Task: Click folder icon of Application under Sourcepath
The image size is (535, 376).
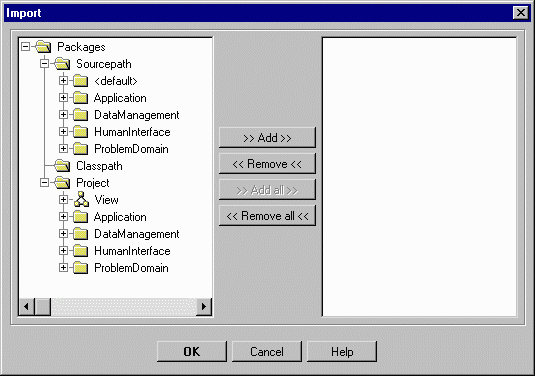Action: point(81,98)
